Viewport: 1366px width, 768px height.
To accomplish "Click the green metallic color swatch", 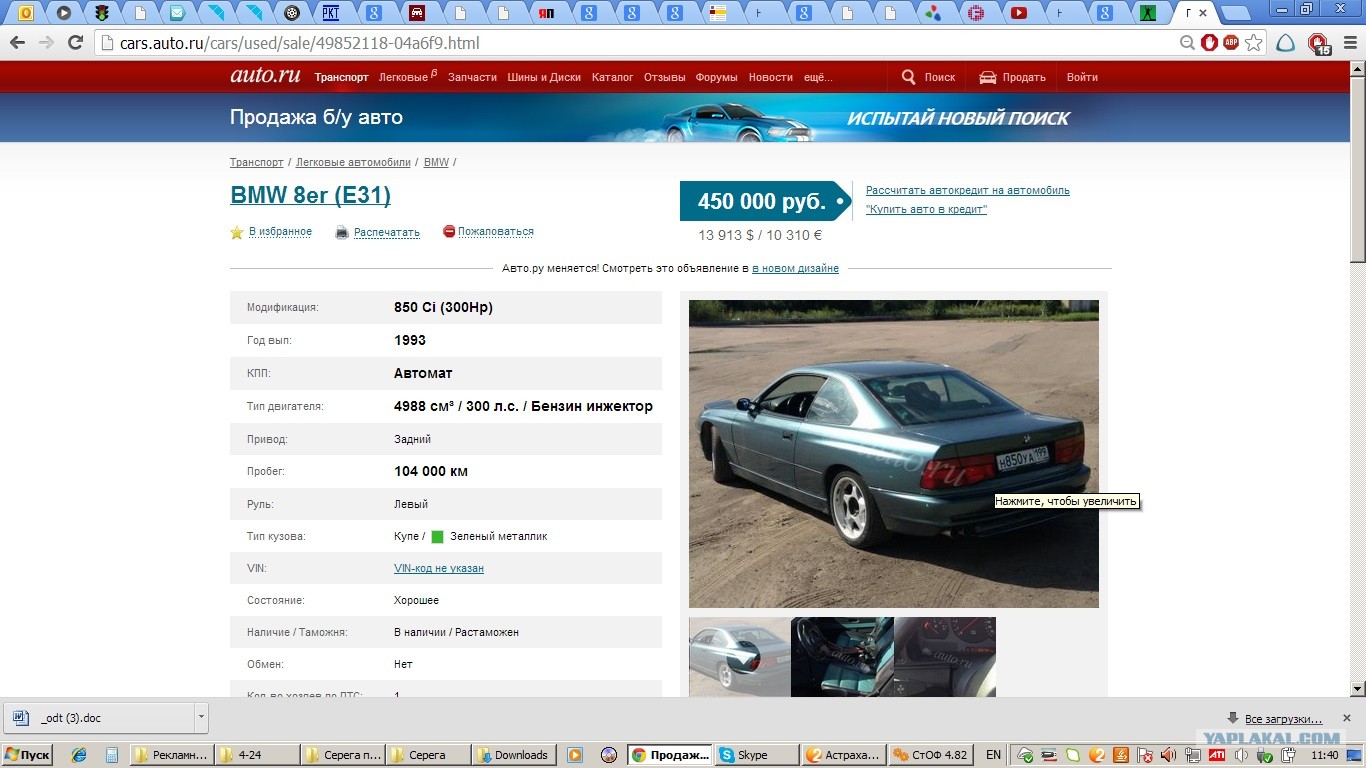I will tap(437, 537).
